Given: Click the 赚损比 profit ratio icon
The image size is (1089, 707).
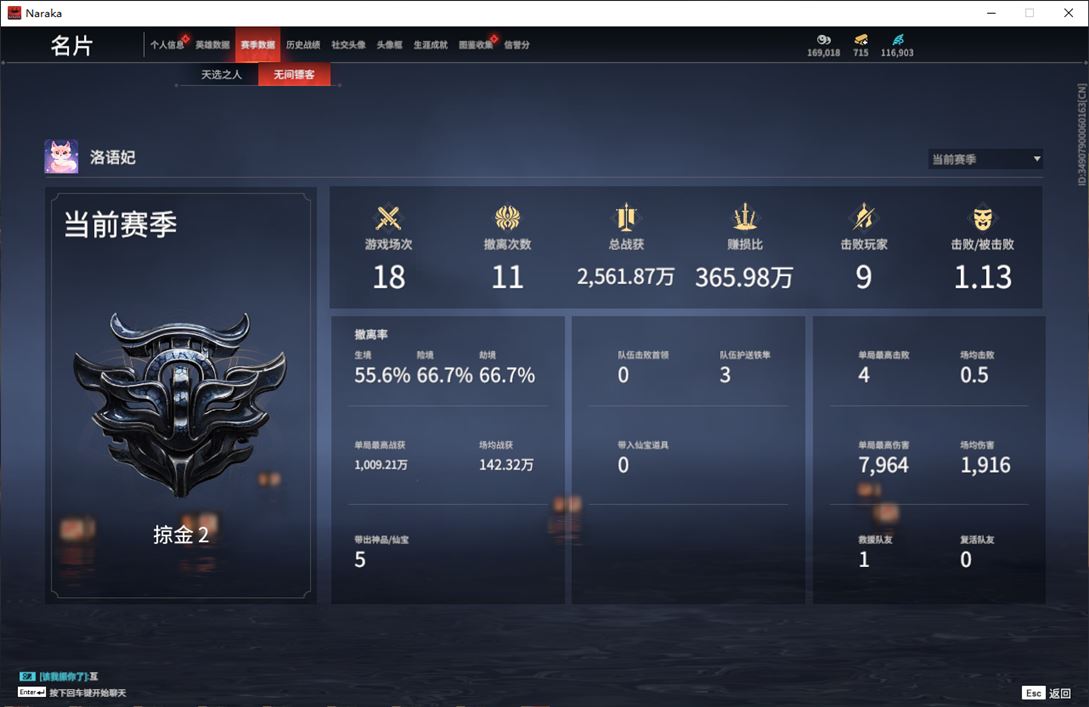Looking at the screenshot, I should 745,217.
